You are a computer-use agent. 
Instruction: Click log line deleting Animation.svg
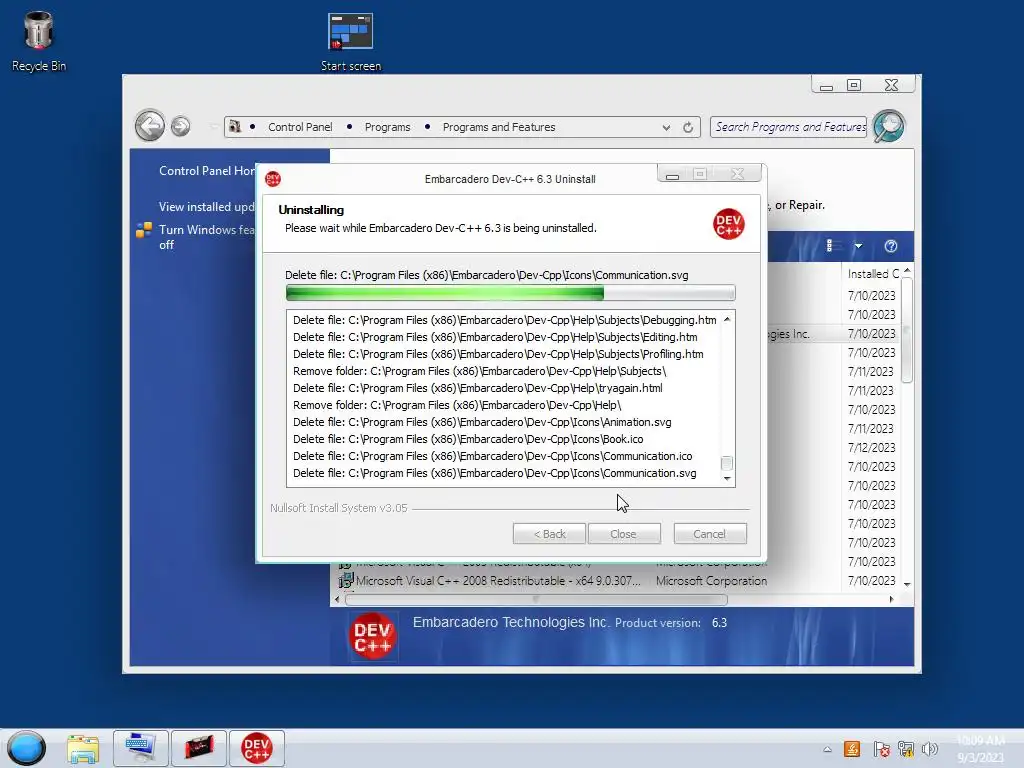point(482,422)
